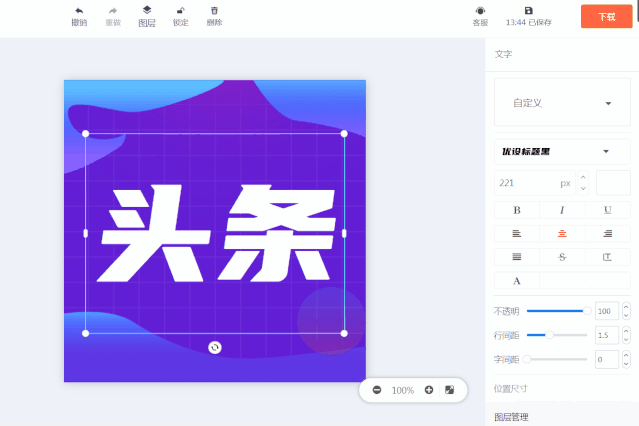Click the save icon above 已保存
This screenshot has height=426, width=639.
pyautogui.click(x=529, y=10)
